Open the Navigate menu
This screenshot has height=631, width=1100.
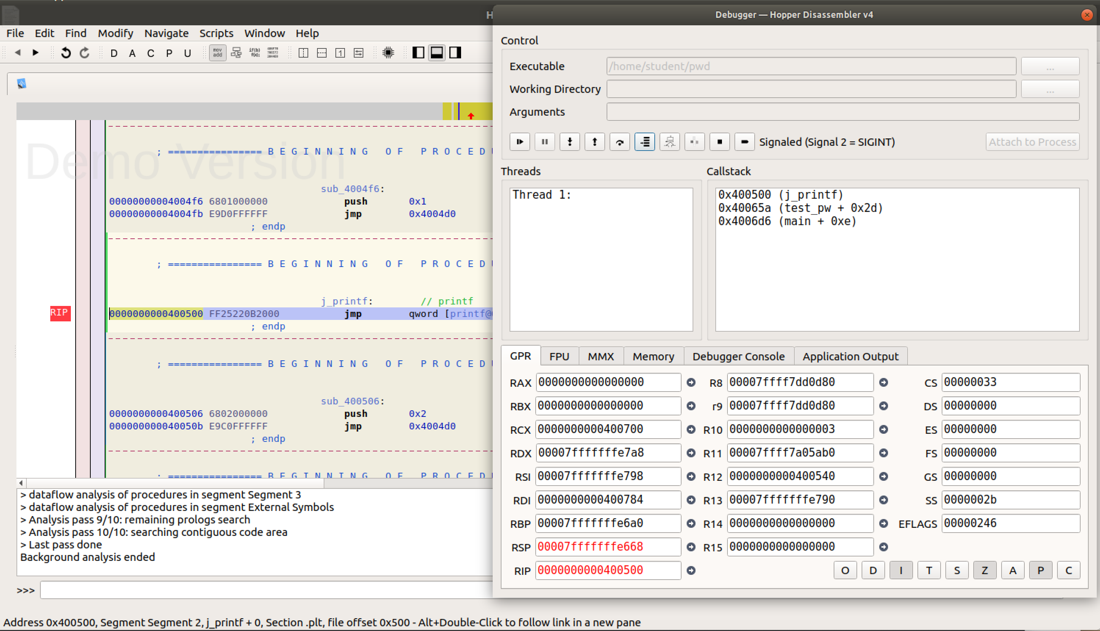click(166, 33)
